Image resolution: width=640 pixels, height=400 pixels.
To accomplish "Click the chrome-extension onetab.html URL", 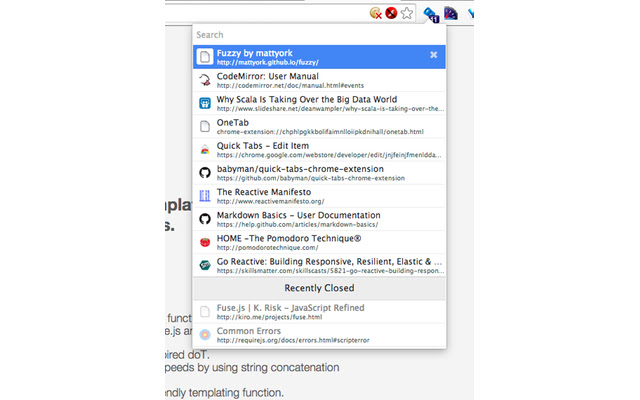I will tap(320, 132).
